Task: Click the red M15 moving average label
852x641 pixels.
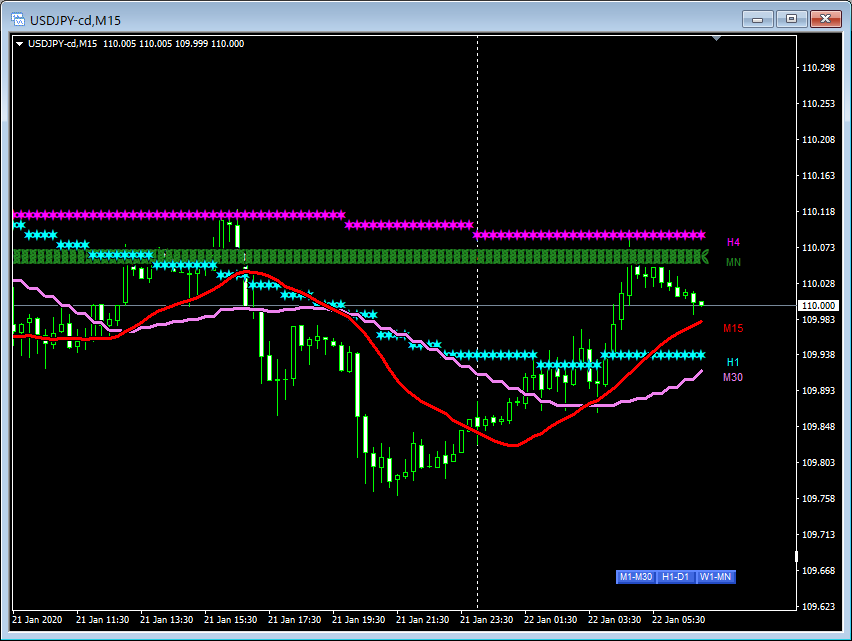Action: coord(733,328)
